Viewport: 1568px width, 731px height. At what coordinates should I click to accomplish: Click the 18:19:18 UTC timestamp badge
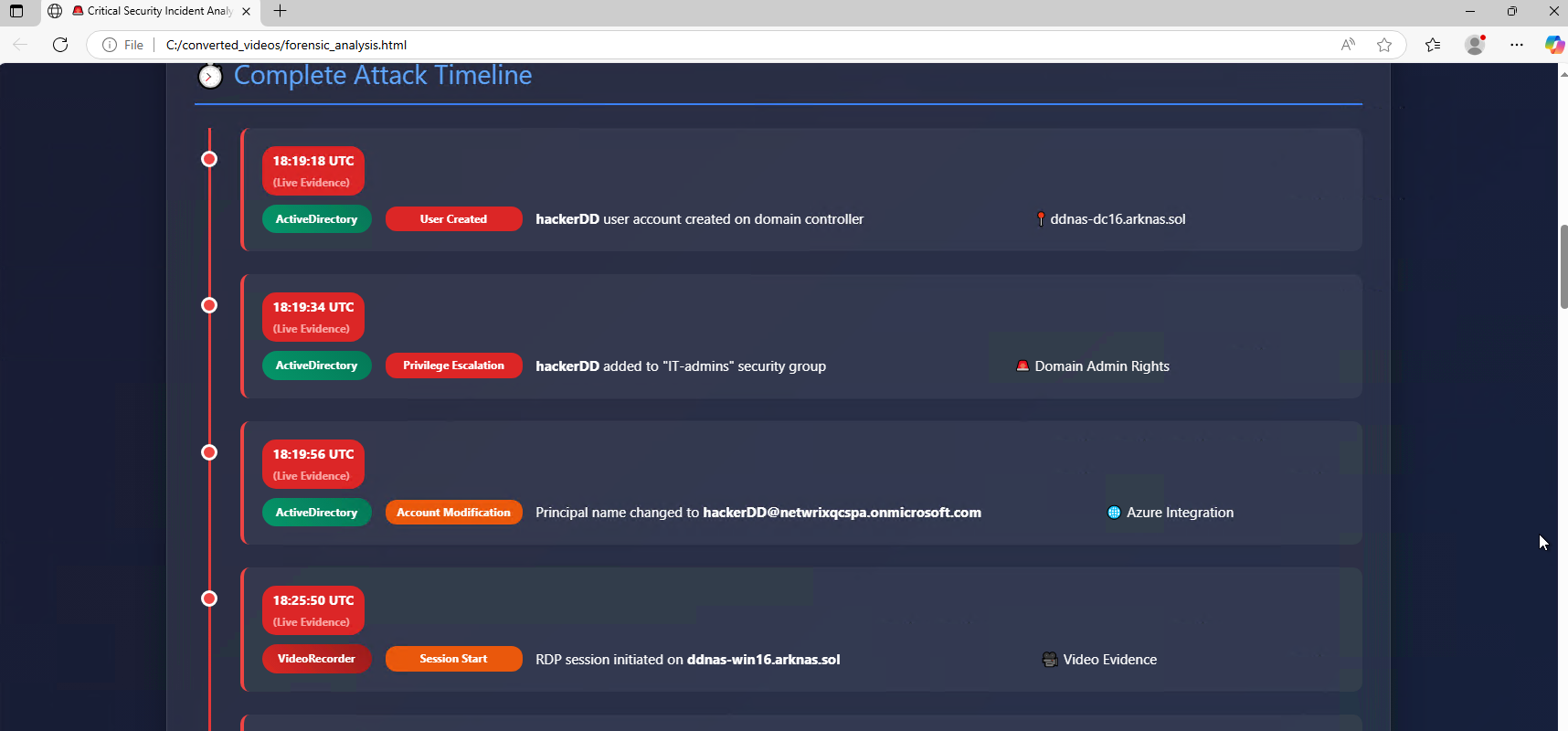click(313, 171)
